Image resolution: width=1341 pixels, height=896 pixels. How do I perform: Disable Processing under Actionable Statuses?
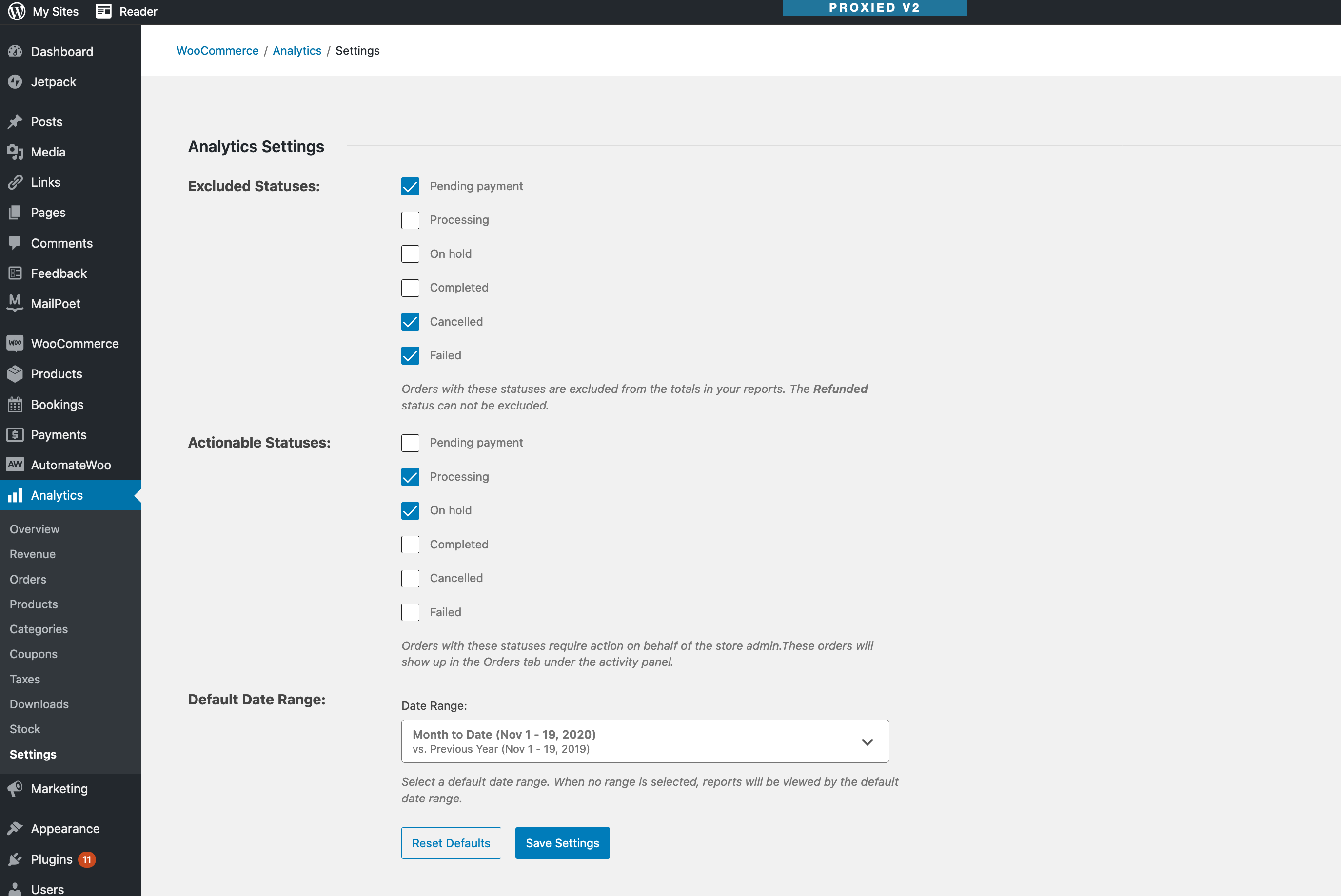coord(410,477)
